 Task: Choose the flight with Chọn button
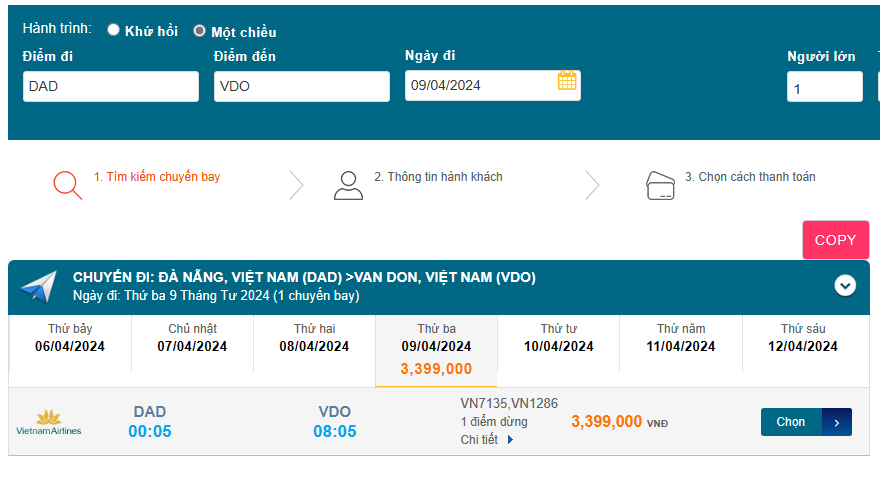click(791, 422)
